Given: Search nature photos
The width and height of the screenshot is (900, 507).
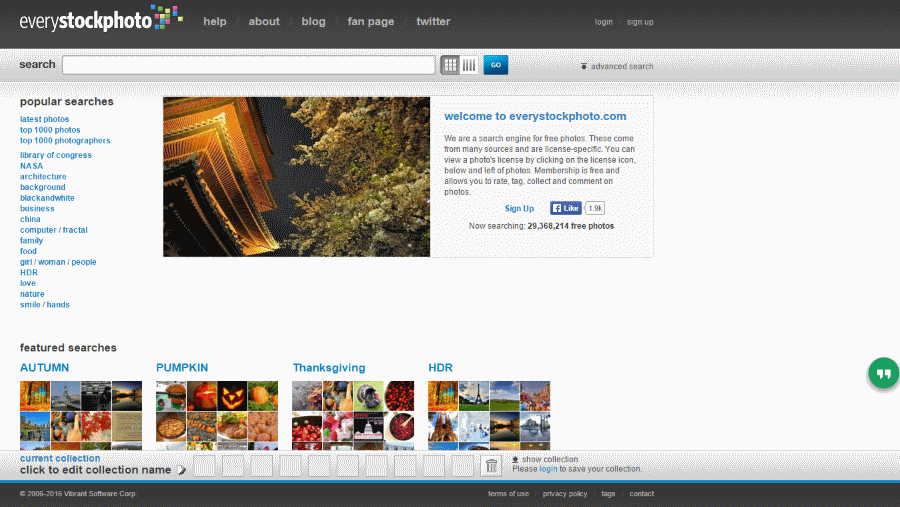Looking at the screenshot, I should pyautogui.click(x=32, y=293).
